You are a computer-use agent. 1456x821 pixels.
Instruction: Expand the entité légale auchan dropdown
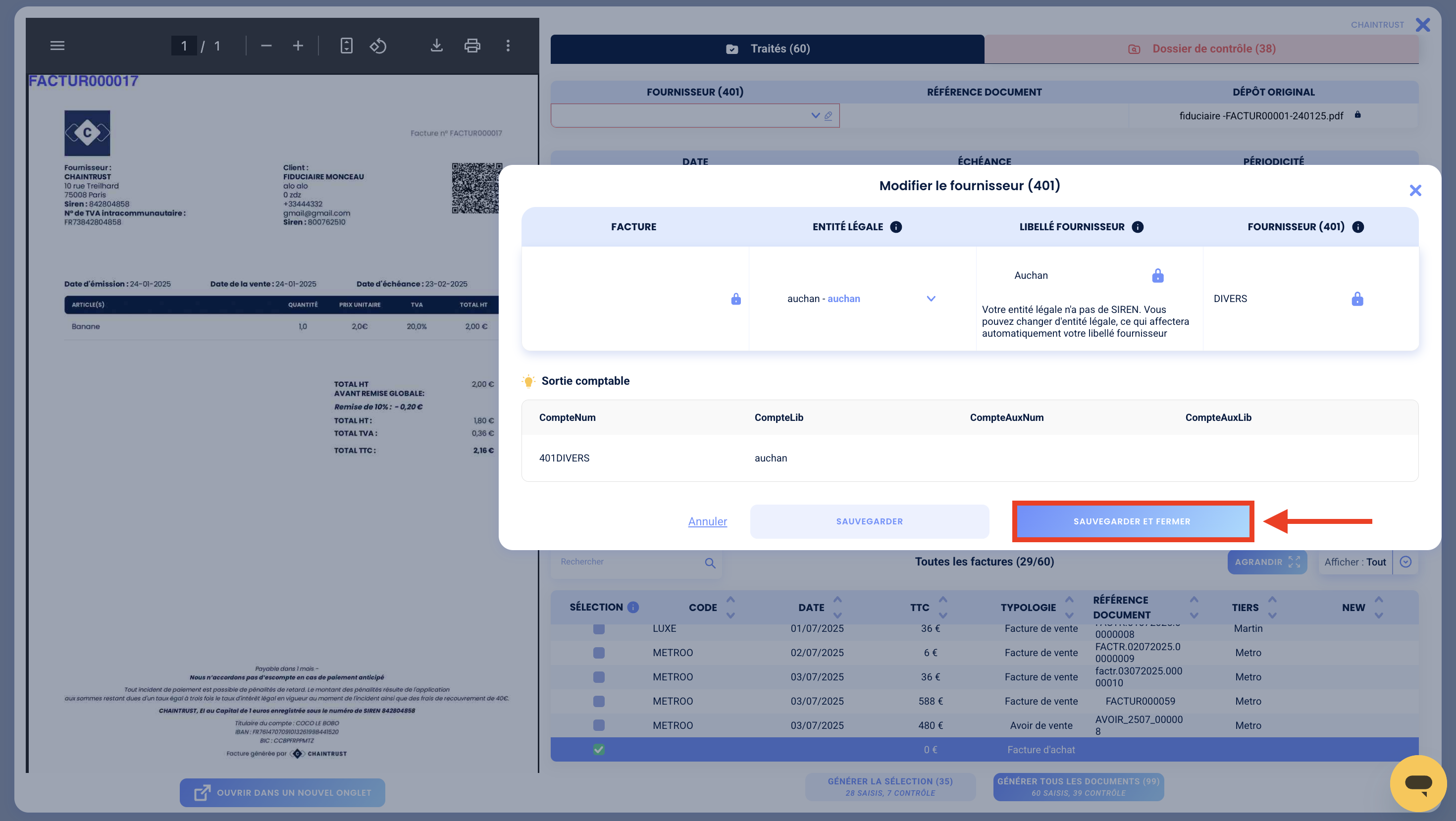tap(931, 299)
